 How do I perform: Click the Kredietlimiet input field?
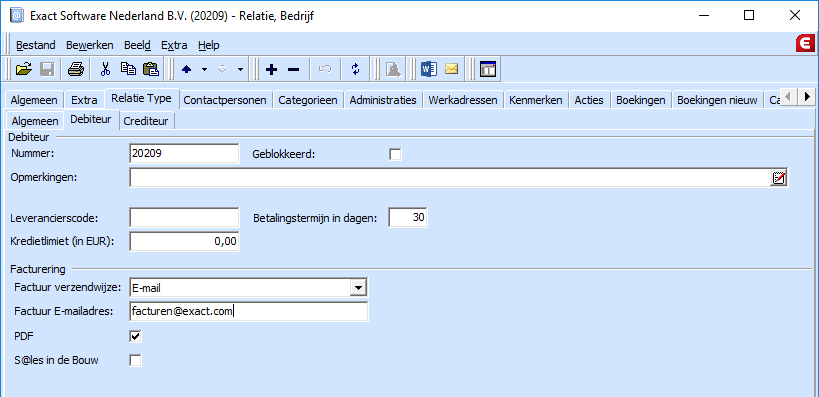[184, 241]
